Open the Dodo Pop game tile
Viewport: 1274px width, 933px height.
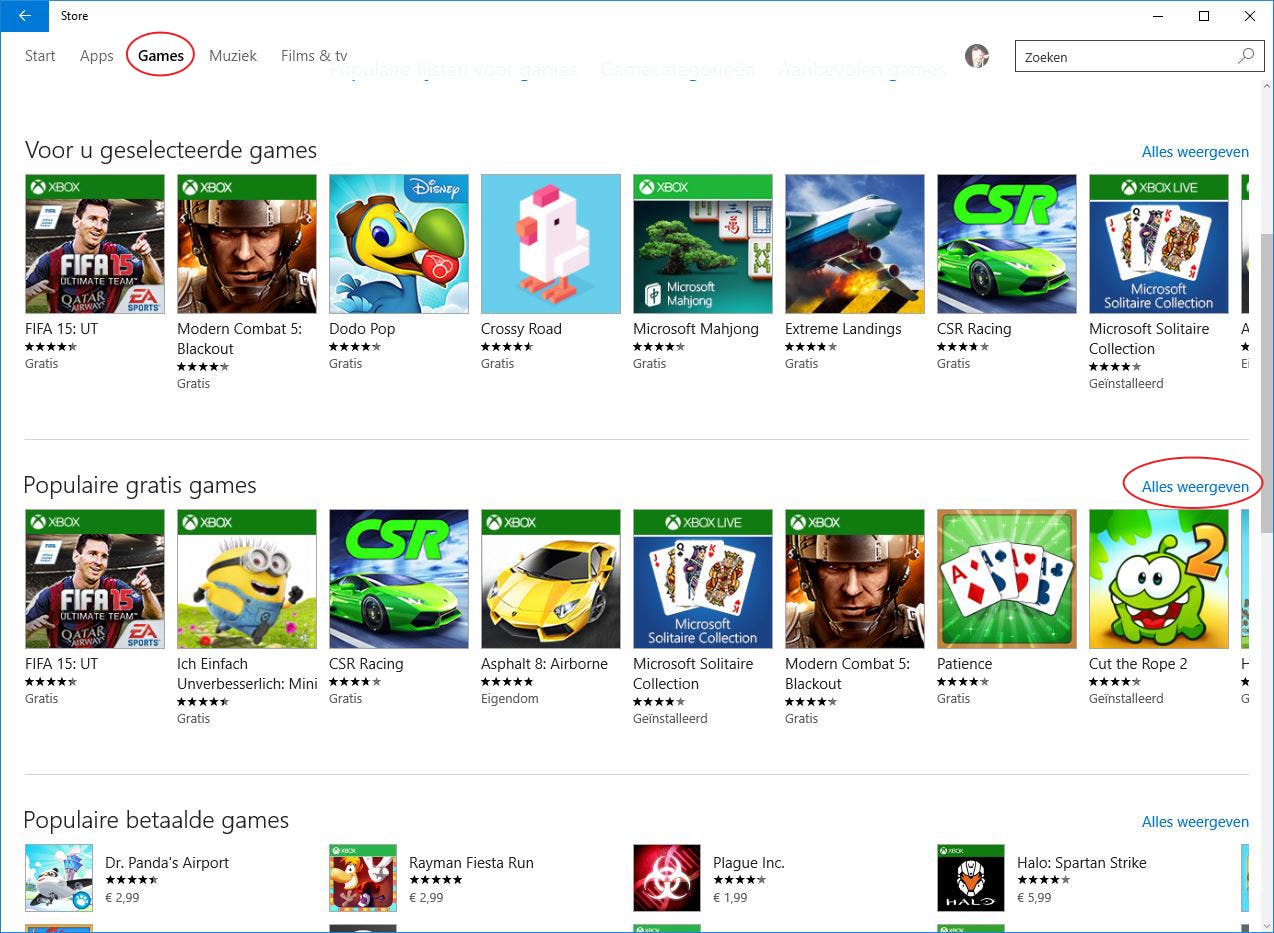coord(399,244)
